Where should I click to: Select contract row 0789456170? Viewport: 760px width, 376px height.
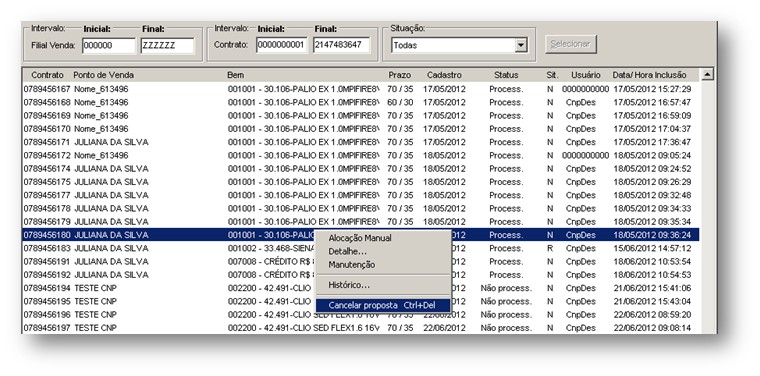(361, 129)
